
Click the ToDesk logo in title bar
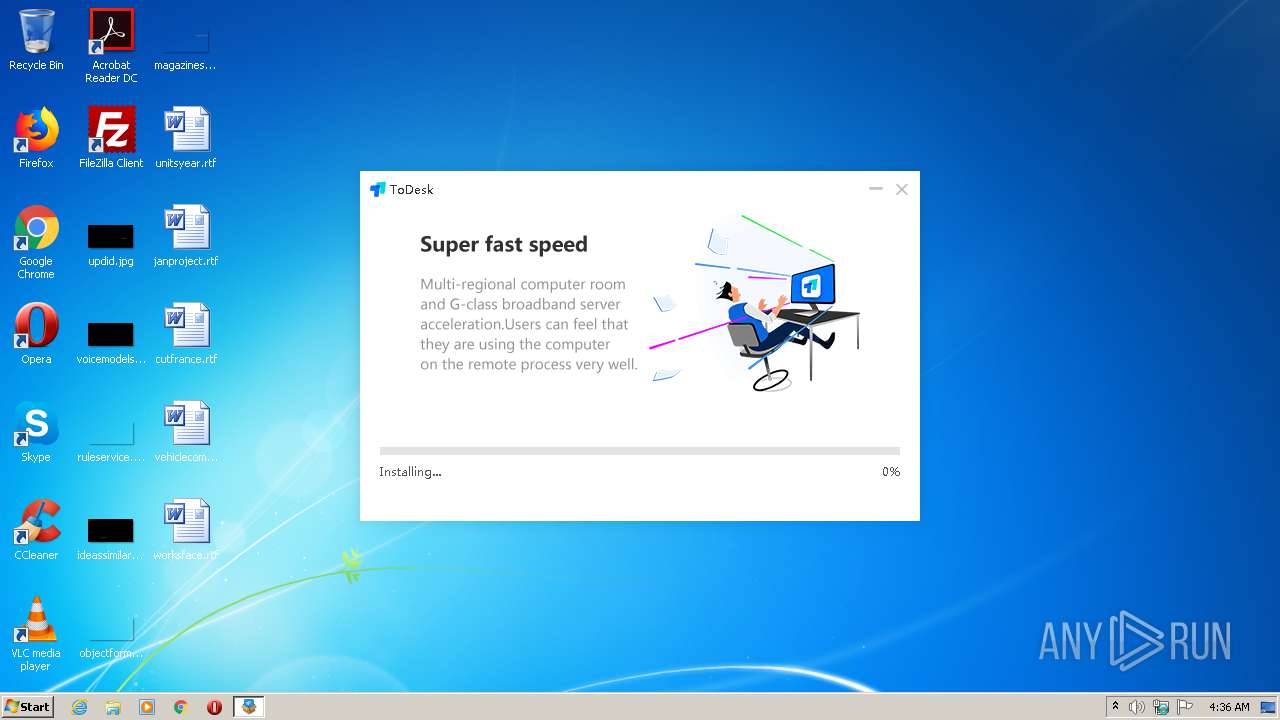pos(378,189)
